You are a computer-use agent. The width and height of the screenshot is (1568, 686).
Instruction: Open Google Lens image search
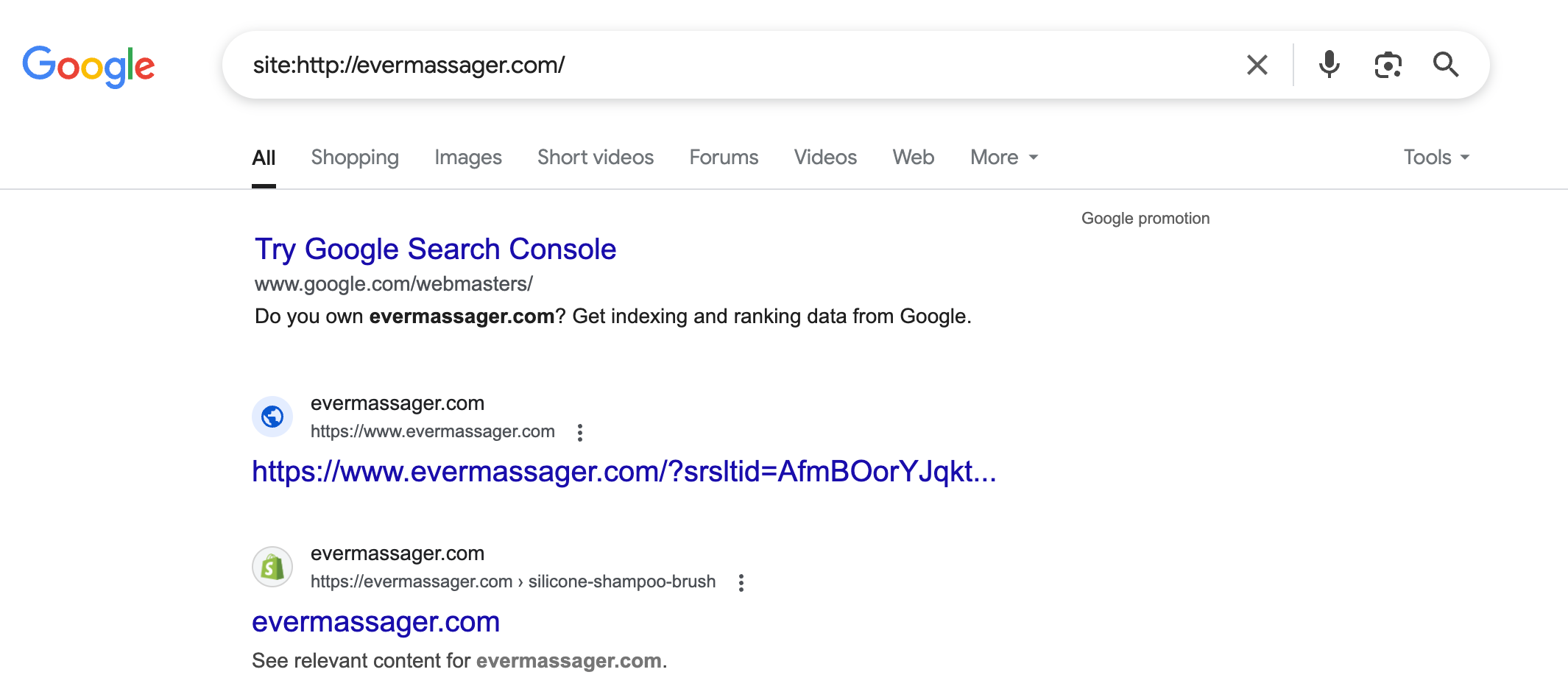tap(1388, 65)
